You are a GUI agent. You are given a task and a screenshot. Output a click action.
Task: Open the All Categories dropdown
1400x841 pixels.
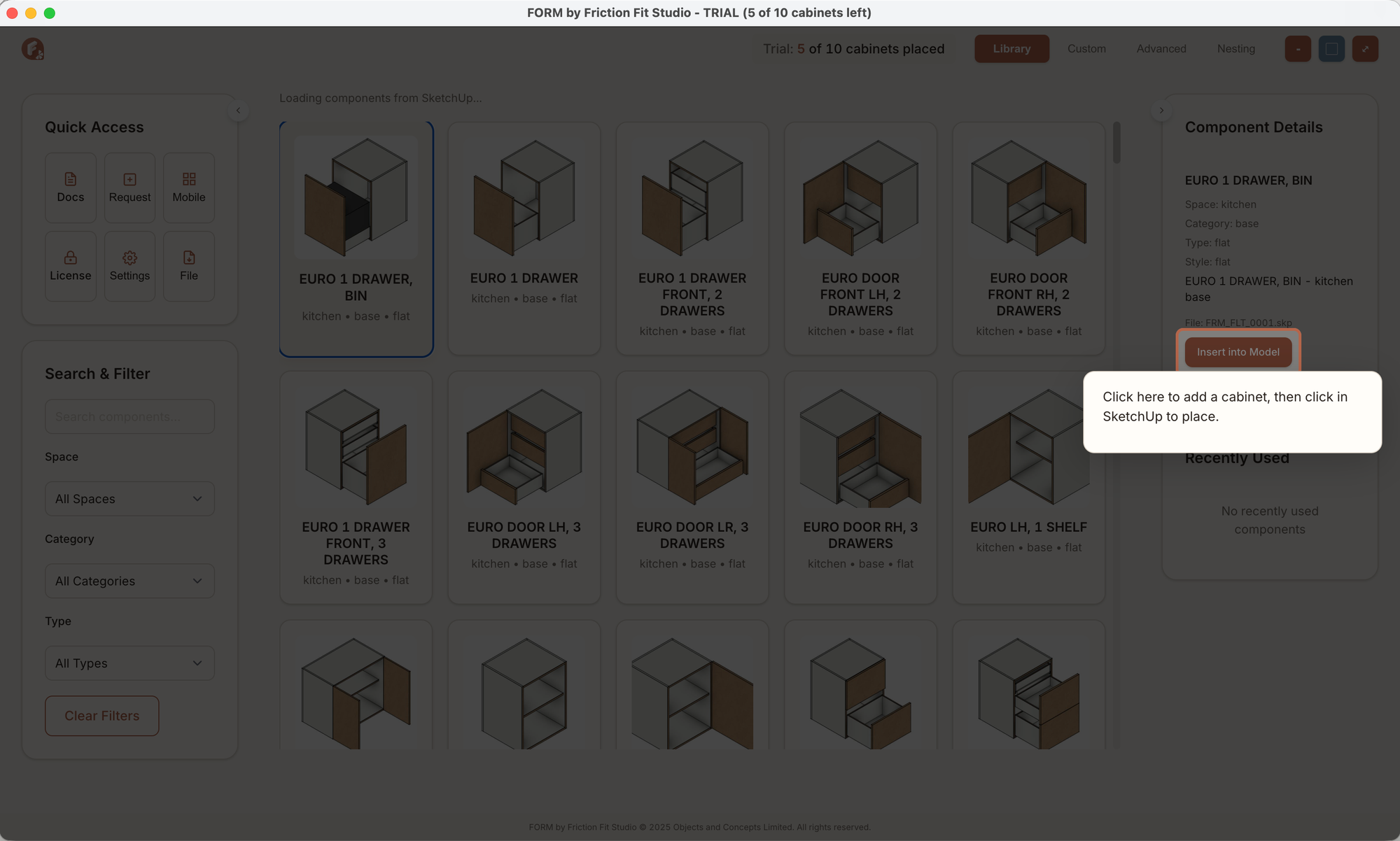[129, 581]
